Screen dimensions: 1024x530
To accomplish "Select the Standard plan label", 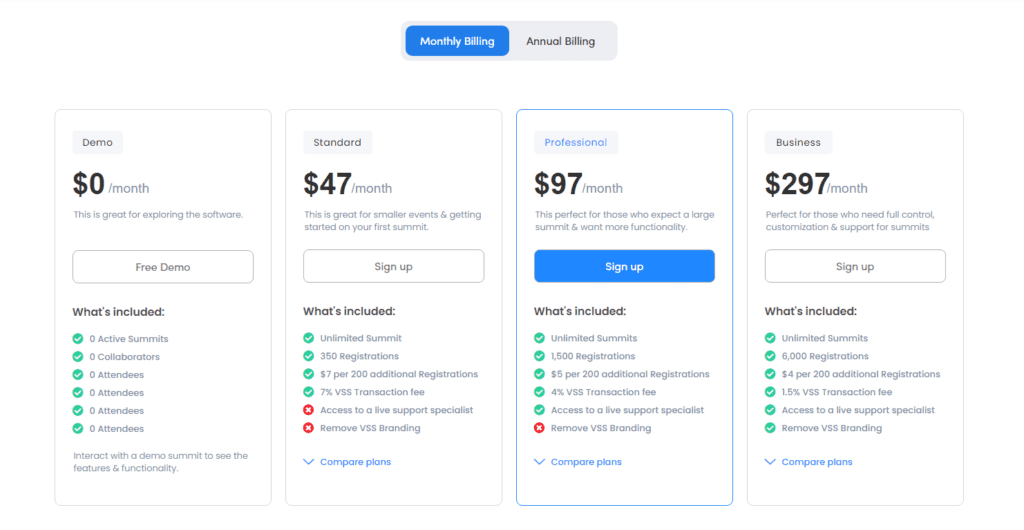I will pos(338,142).
